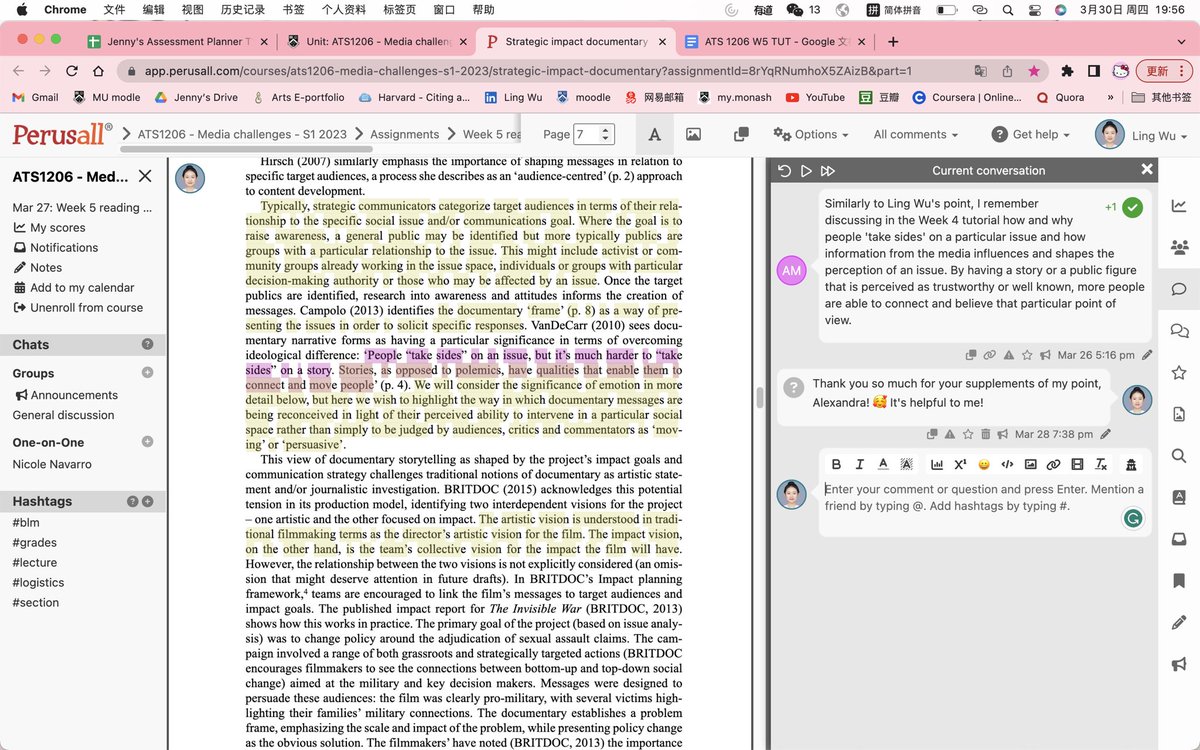Image resolution: width=1200 pixels, height=750 pixels.
Task: Switch to the ATS 1206 W5 TUT Google tab
Action: click(x=775, y=42)
